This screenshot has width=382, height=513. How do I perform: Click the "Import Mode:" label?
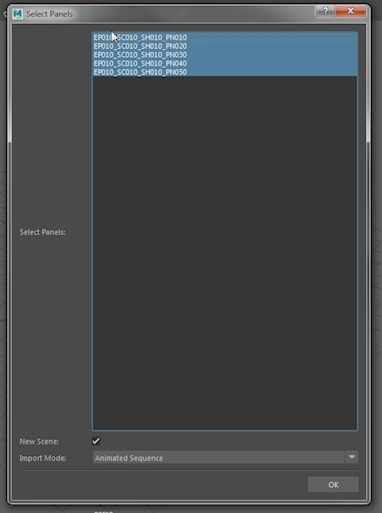point(43,458)
